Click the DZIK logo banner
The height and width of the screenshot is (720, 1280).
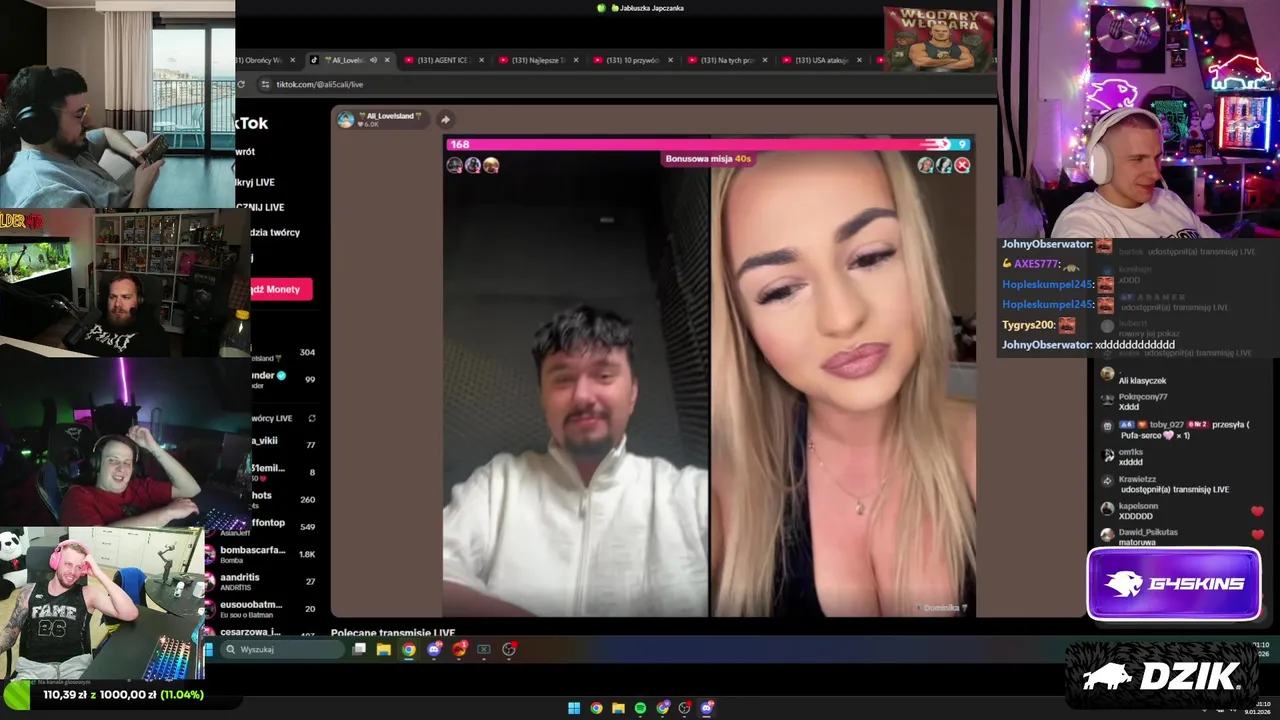coord(1162,675)
